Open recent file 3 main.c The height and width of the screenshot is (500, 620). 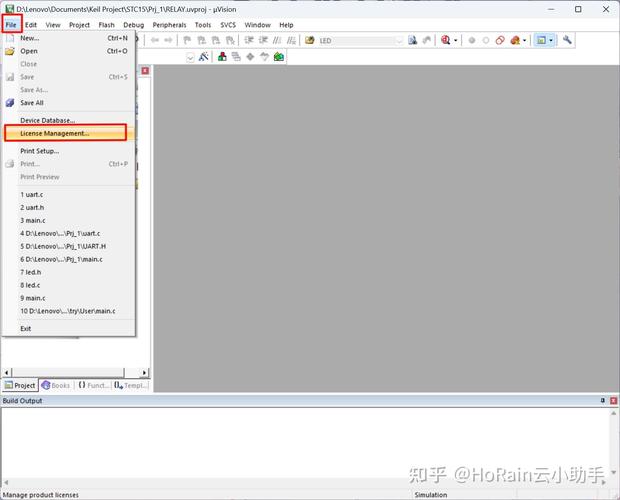click(x=69, y=221)
